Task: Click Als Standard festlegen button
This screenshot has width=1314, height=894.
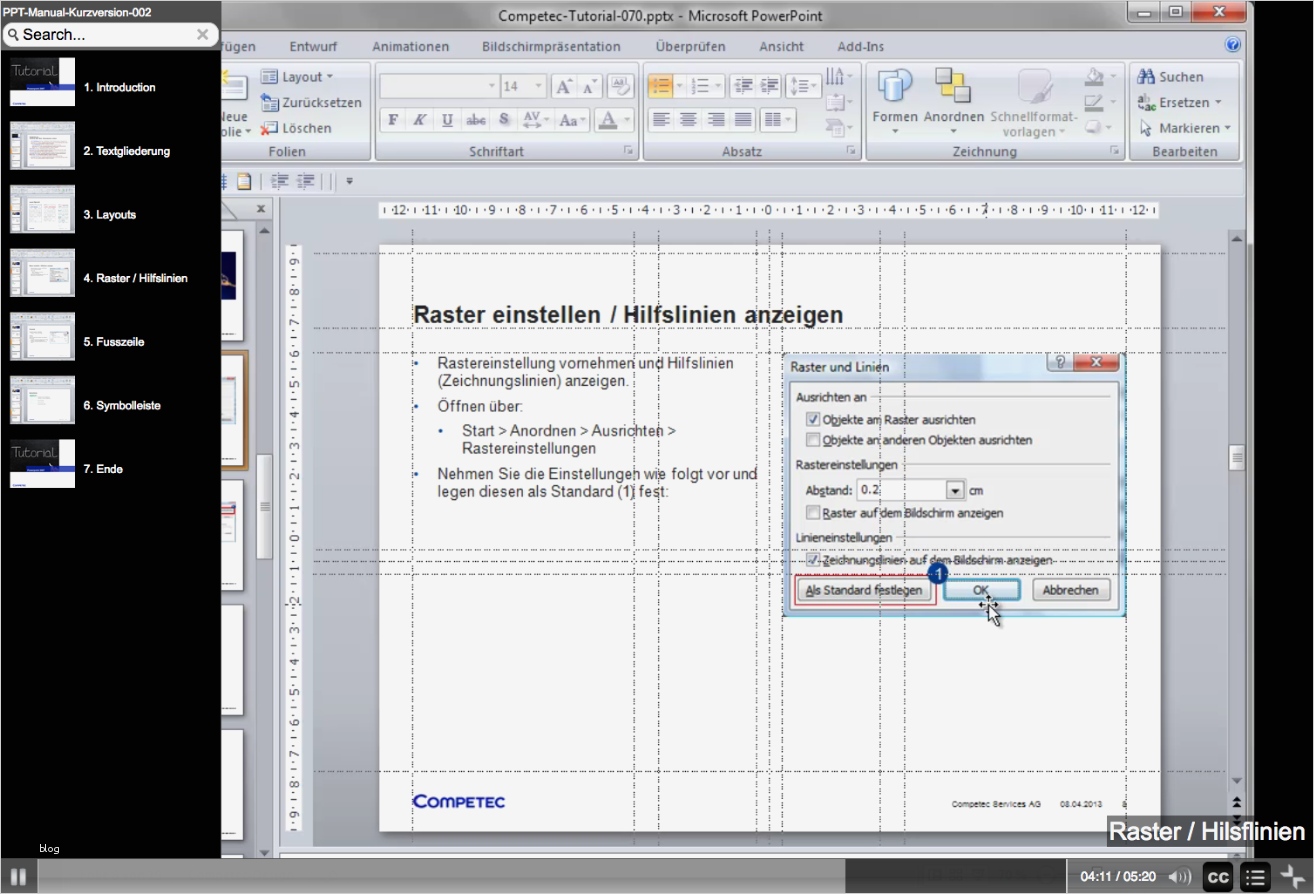Action: pos(864,590)
